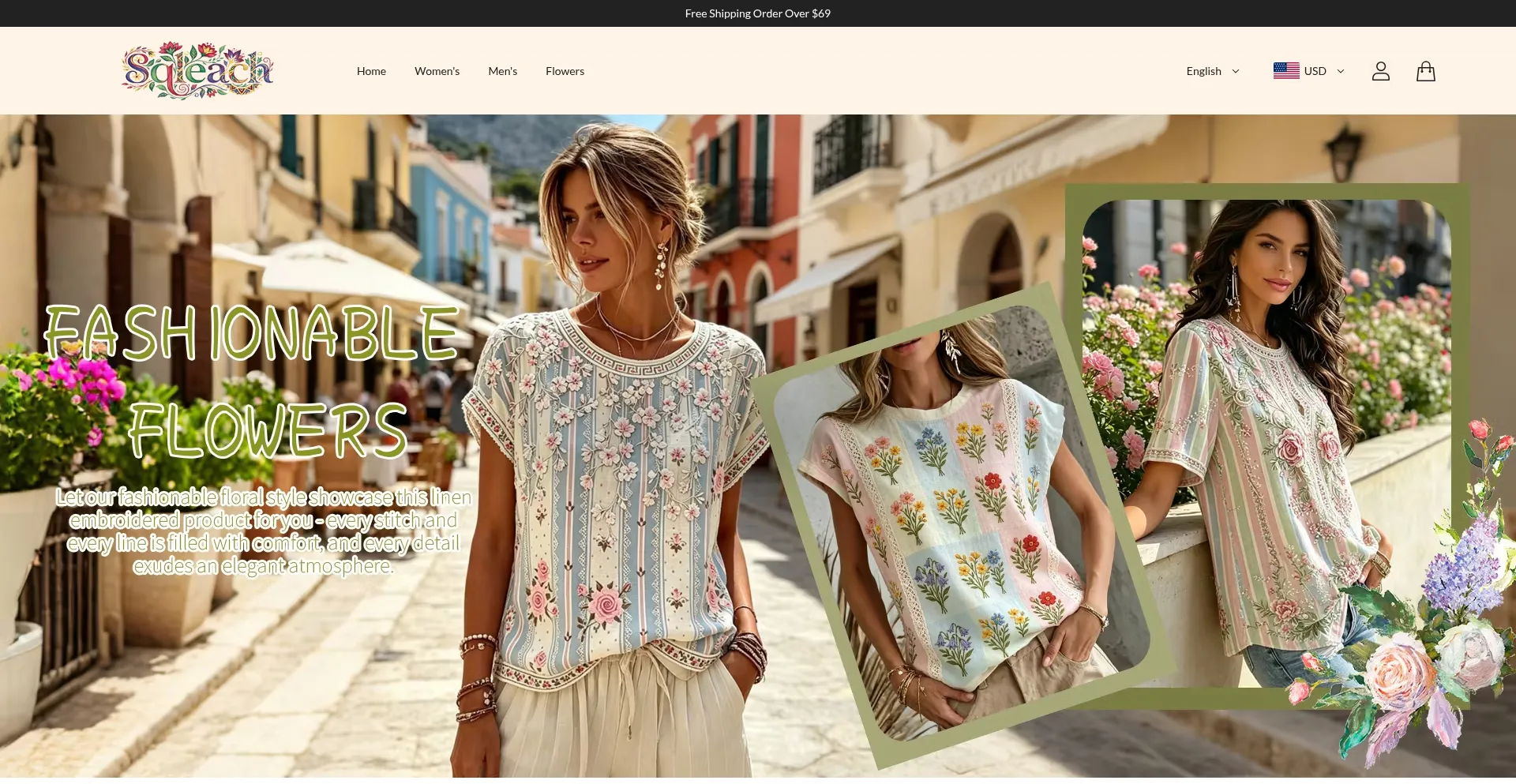Viewport: 1516px width, 784px height.
Task: Click the Sqleach floral logo
Action: coord(197,70)
